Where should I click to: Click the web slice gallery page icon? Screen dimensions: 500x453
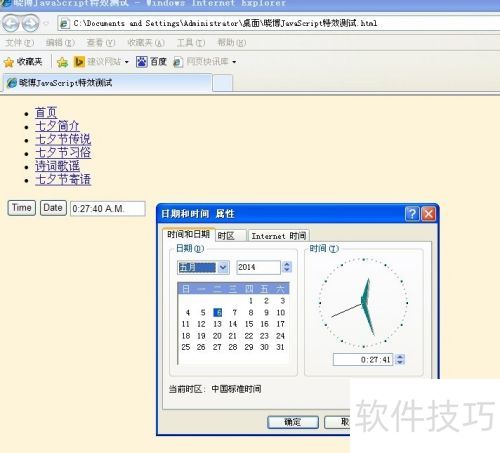click(x=178, y=62)
